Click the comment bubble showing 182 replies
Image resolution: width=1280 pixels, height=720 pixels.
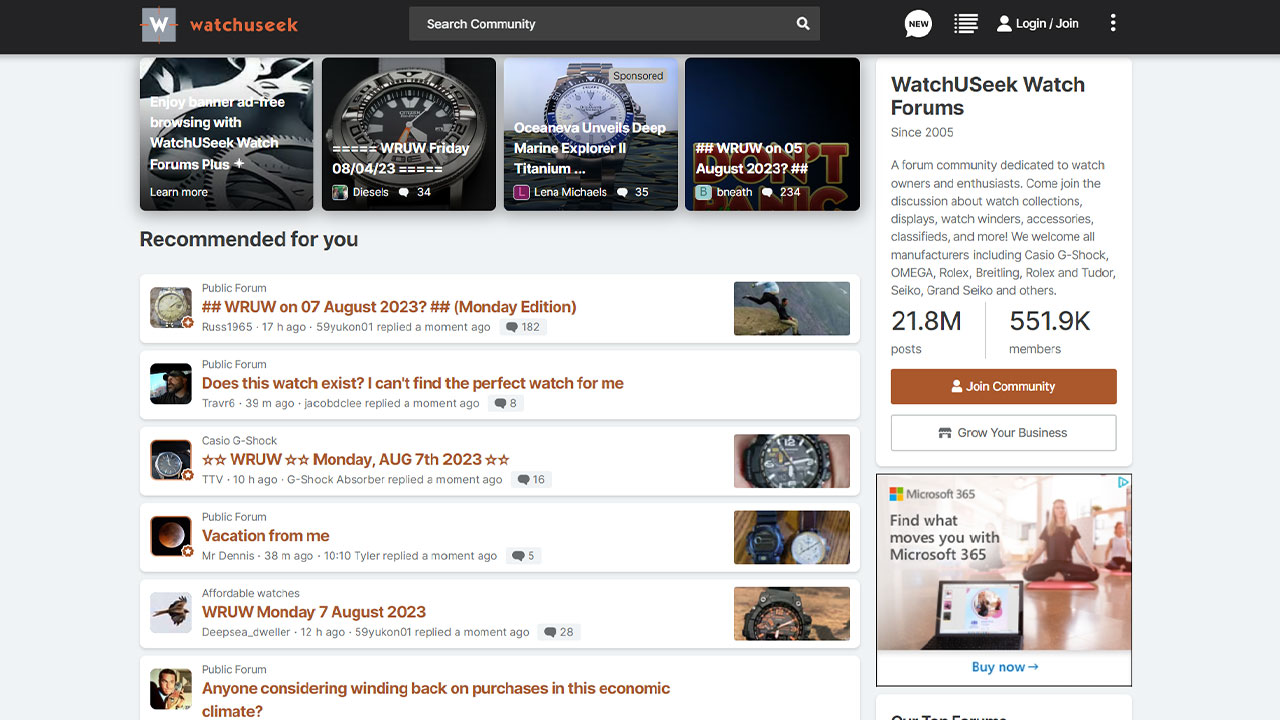pyautogui.click(x=522, y=327)
